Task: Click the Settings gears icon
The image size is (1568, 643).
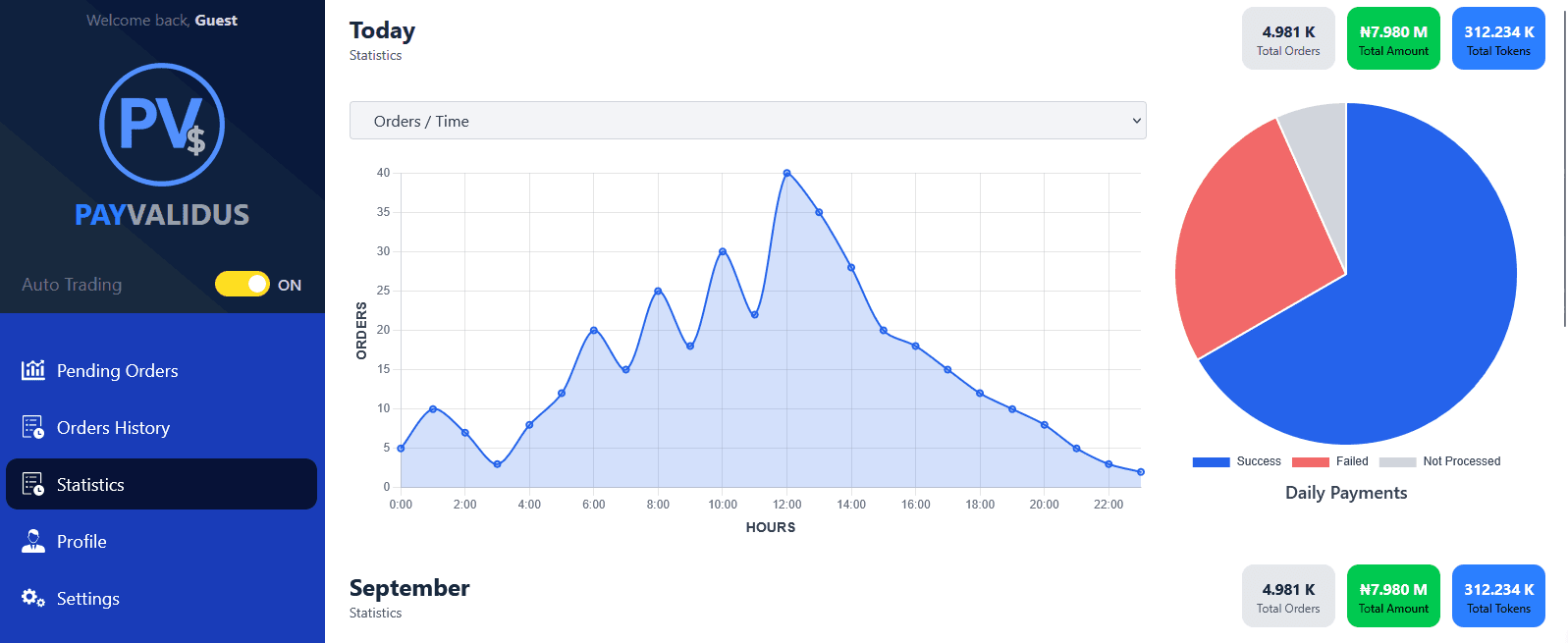Action: pos(33,598)
